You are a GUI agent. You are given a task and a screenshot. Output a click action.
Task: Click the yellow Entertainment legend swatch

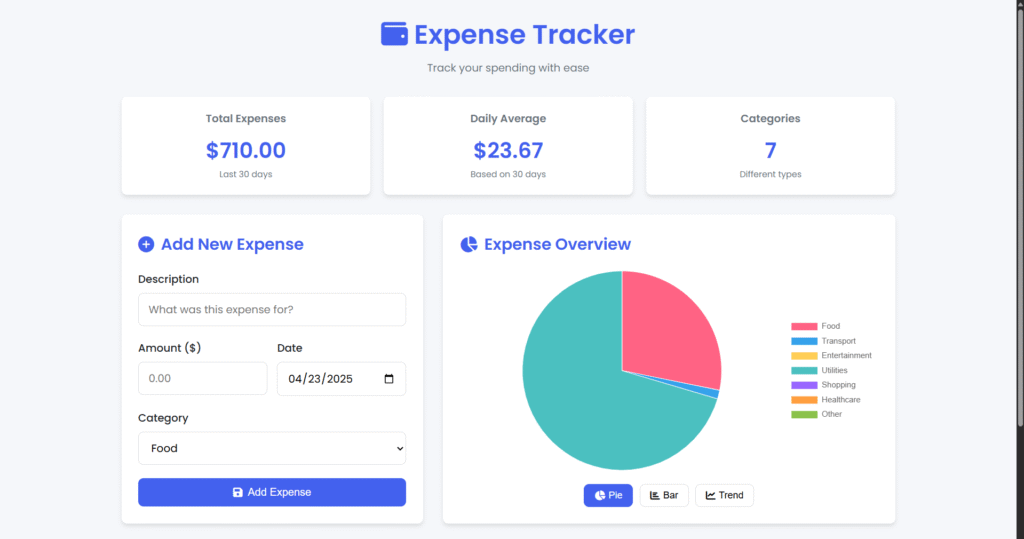tap(804, 356)
